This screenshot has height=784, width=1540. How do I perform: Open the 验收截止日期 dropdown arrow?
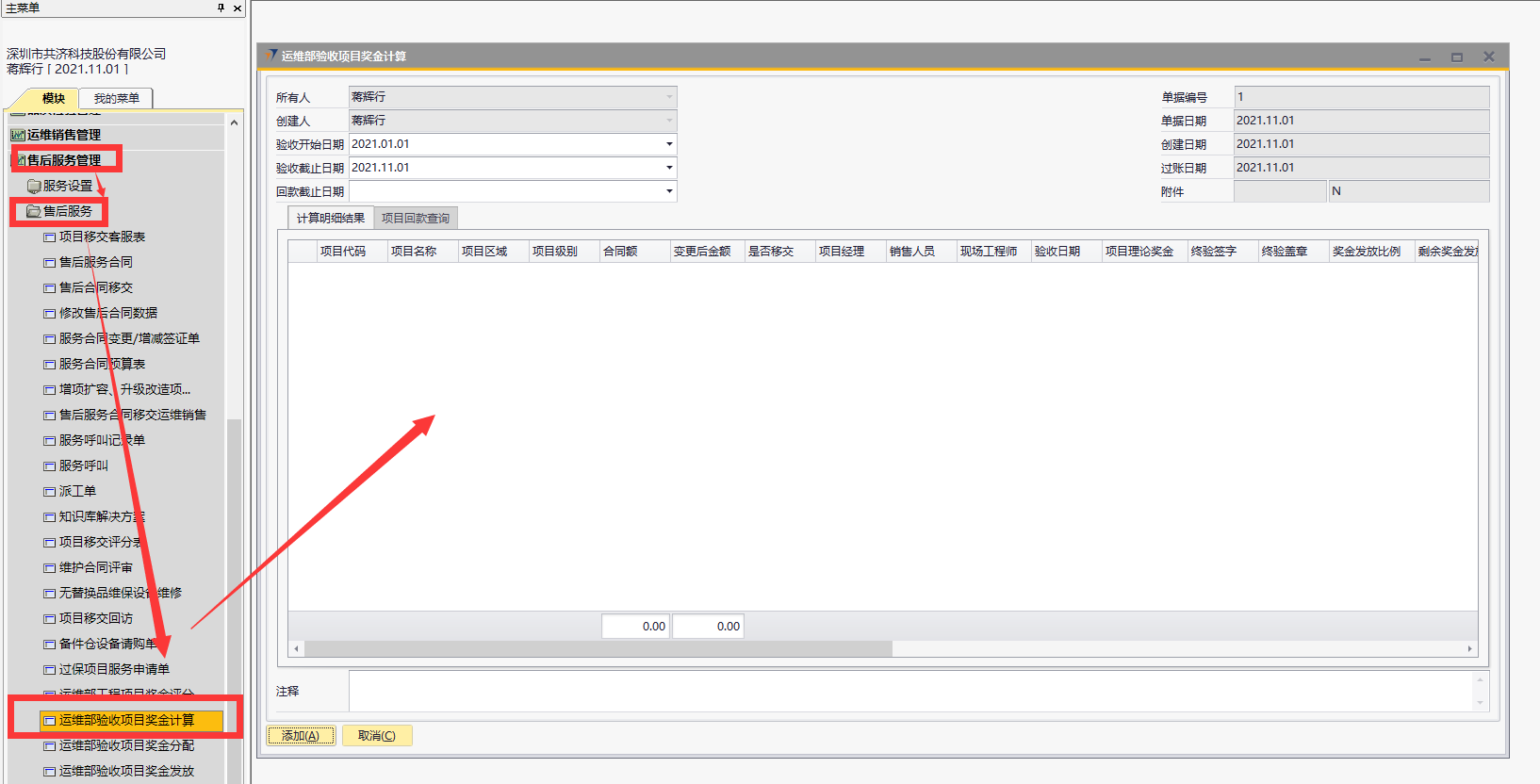[669, 168]
